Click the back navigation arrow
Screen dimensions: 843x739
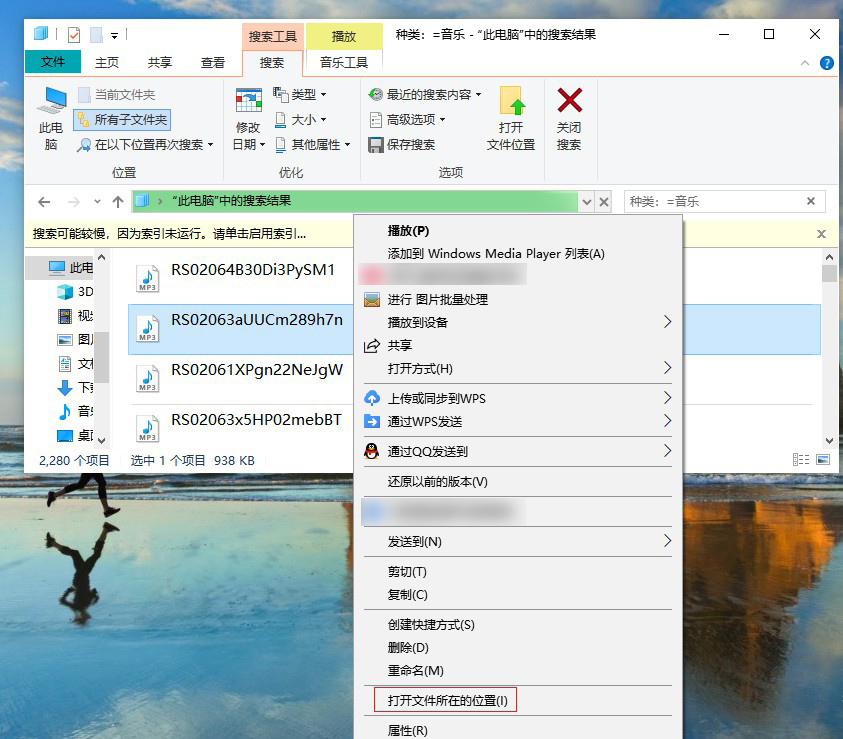tap(43, 201)
